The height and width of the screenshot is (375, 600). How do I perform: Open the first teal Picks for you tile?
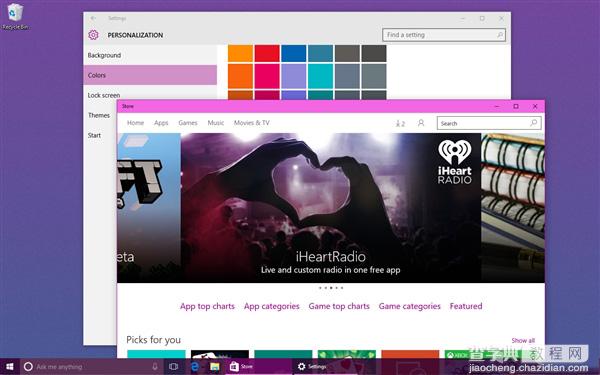click(156, 354)
